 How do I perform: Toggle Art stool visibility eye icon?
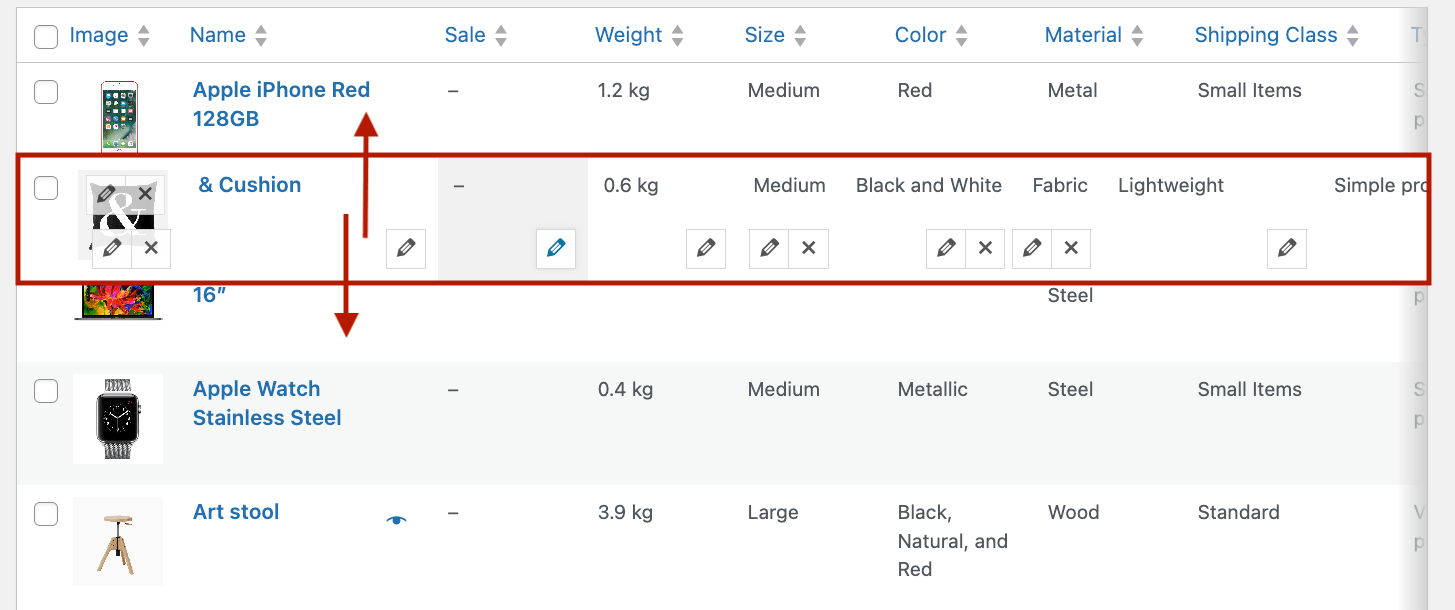397,519
